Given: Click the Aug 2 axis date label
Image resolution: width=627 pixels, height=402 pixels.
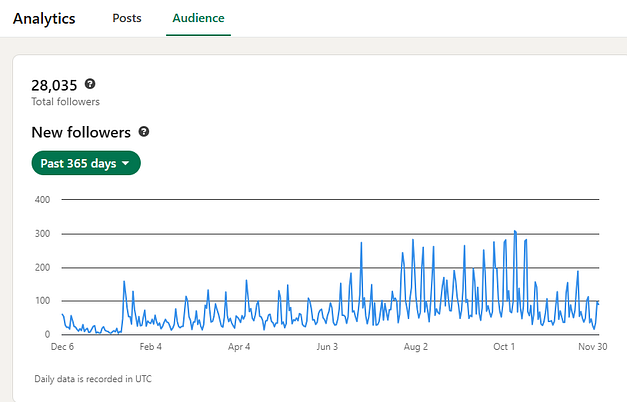Looking at the screenshot, I should point(416,347).
